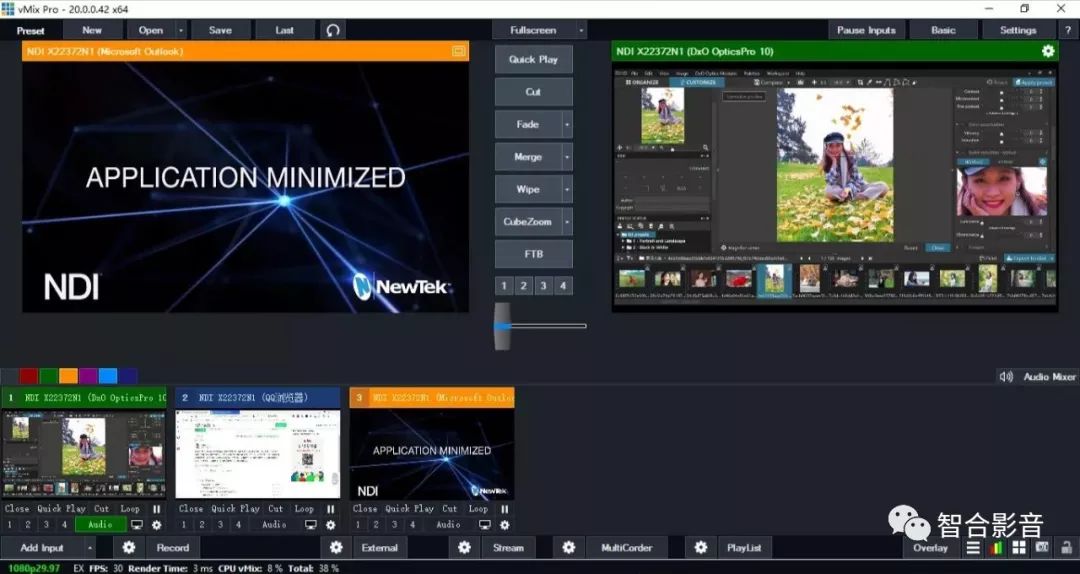Click the Stream button
Viewport: 1080px width, 574px height.
[508, 548]
